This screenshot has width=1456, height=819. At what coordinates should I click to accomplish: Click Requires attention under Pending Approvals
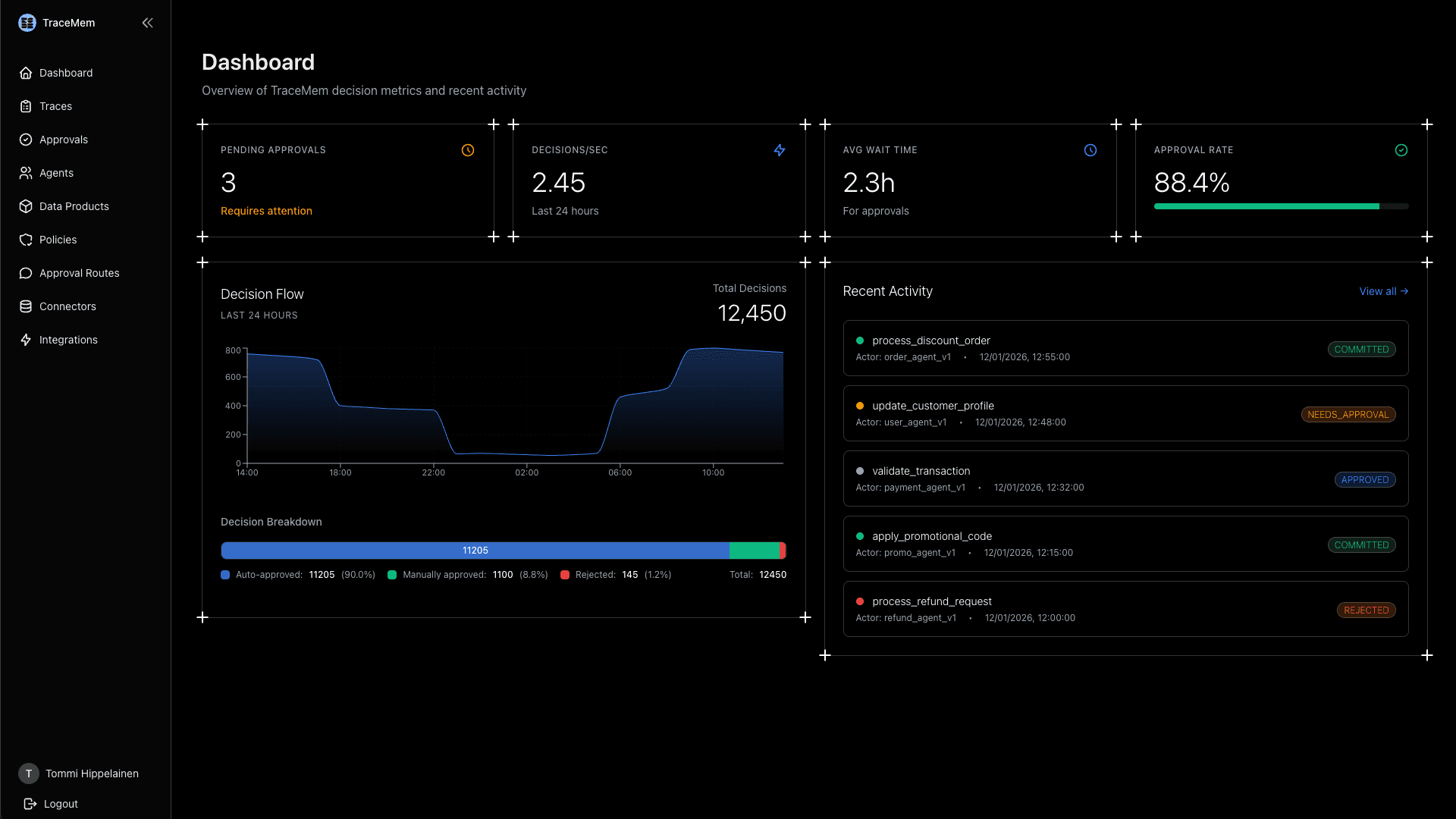(266, 211)
